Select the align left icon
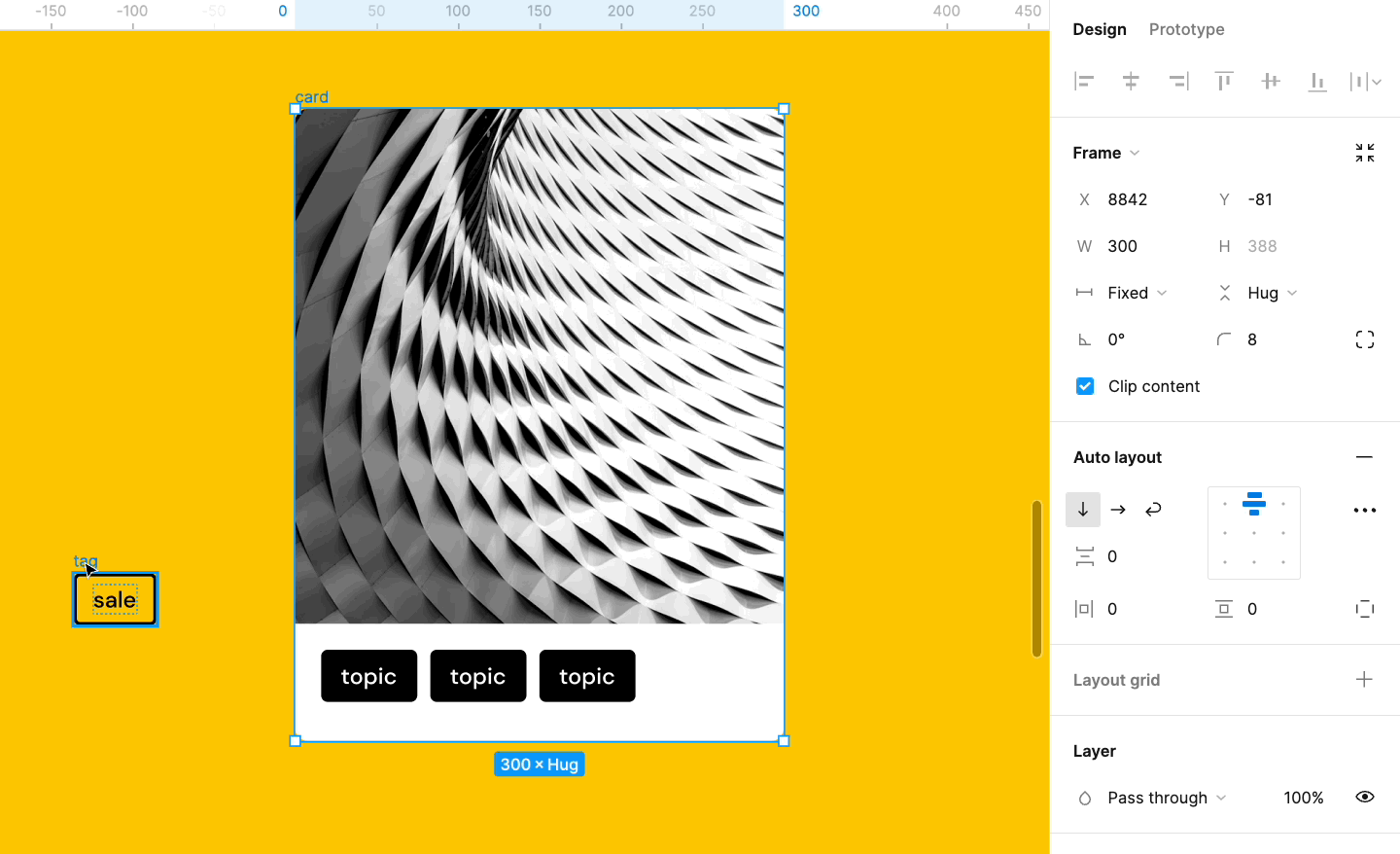This screenshot has height=854, width=1400. 1084,81
